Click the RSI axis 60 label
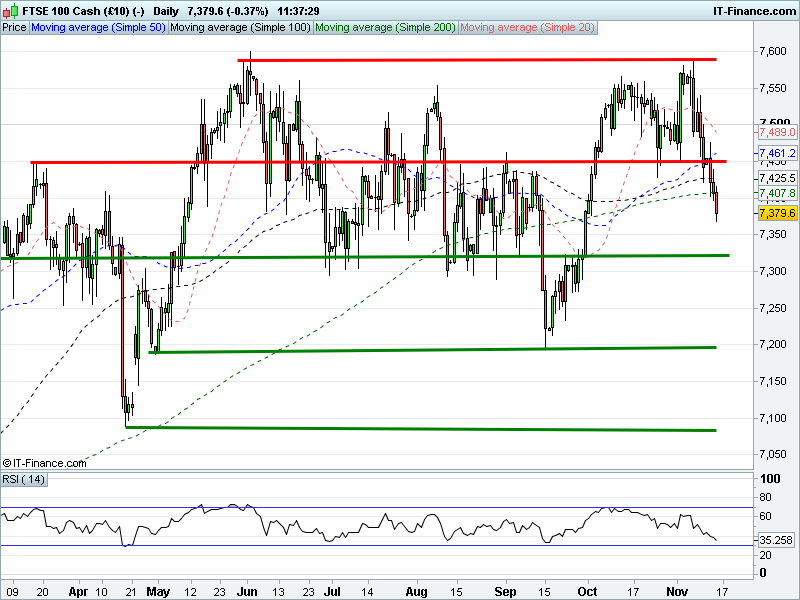 765,516
